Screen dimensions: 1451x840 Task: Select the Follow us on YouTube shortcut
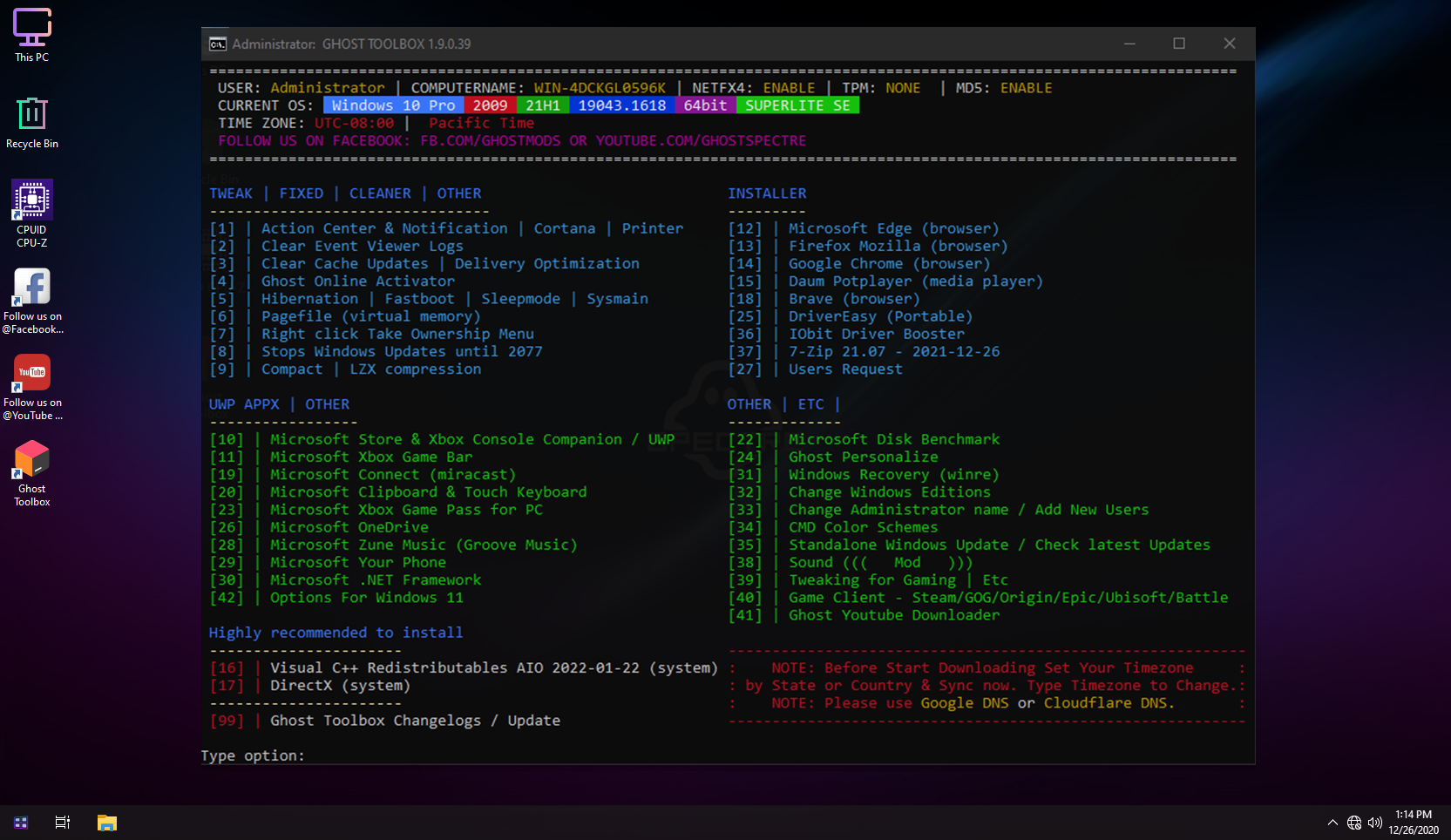coord(32,387)
